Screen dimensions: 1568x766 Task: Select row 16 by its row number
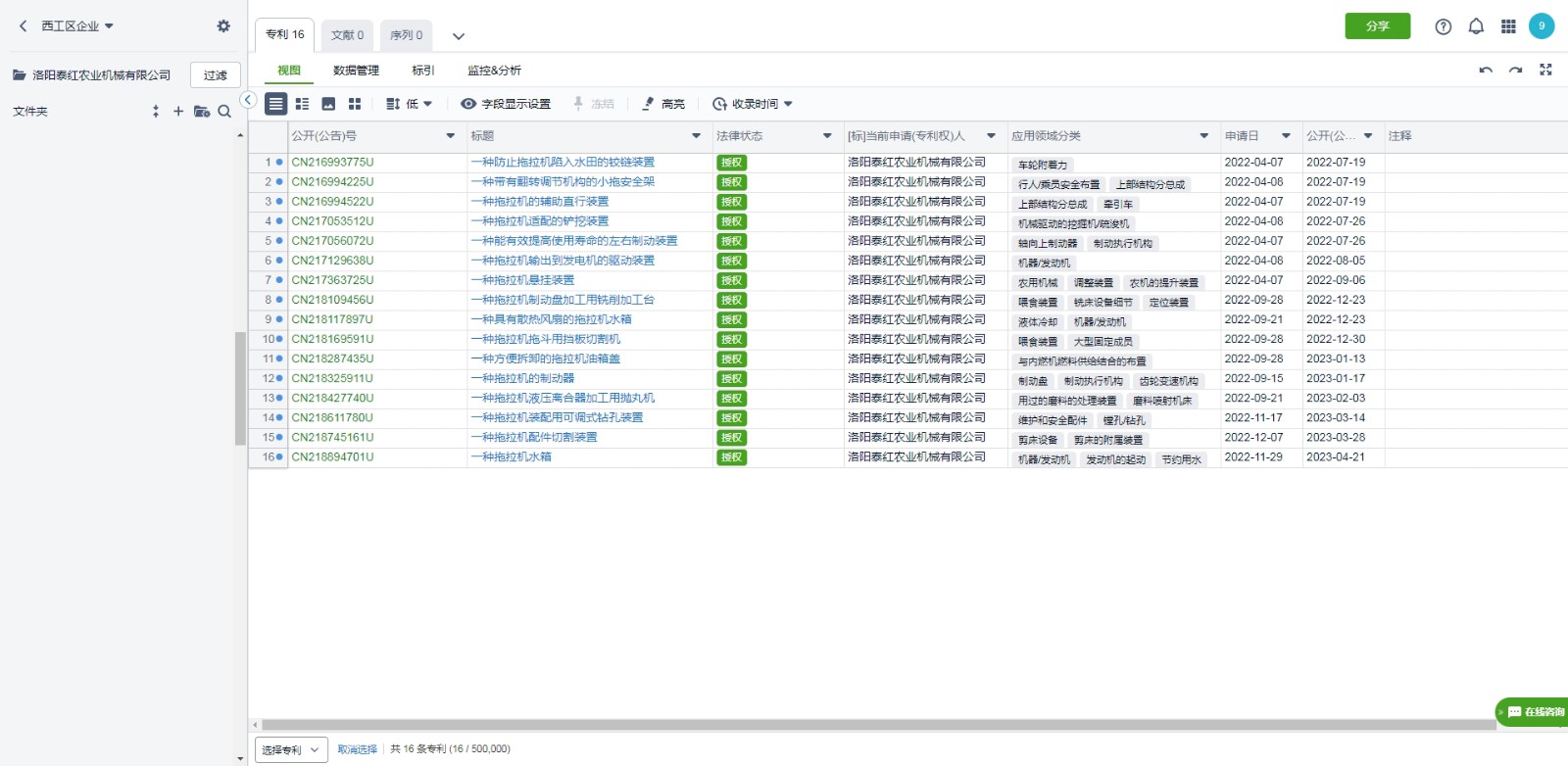pos(268,457)
